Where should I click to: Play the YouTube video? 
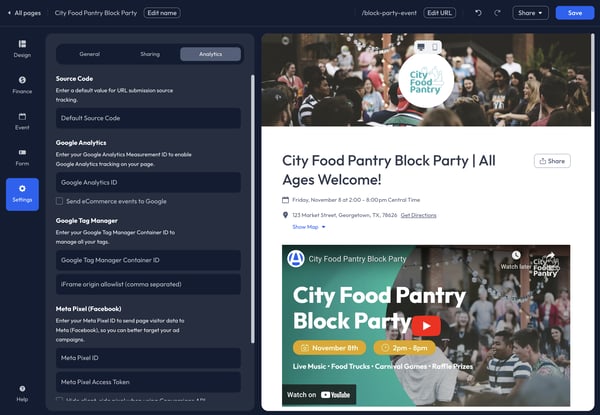[x=426, y=326]
